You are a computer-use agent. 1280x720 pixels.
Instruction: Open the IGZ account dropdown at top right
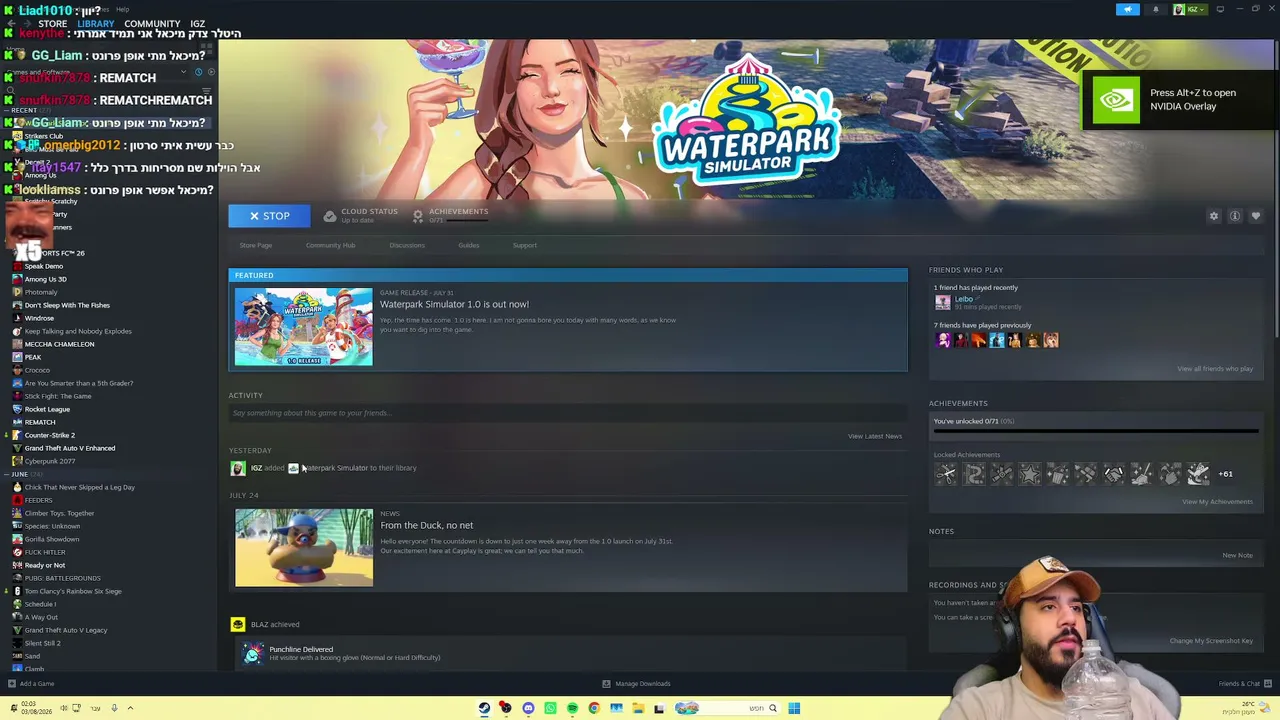1192,9
